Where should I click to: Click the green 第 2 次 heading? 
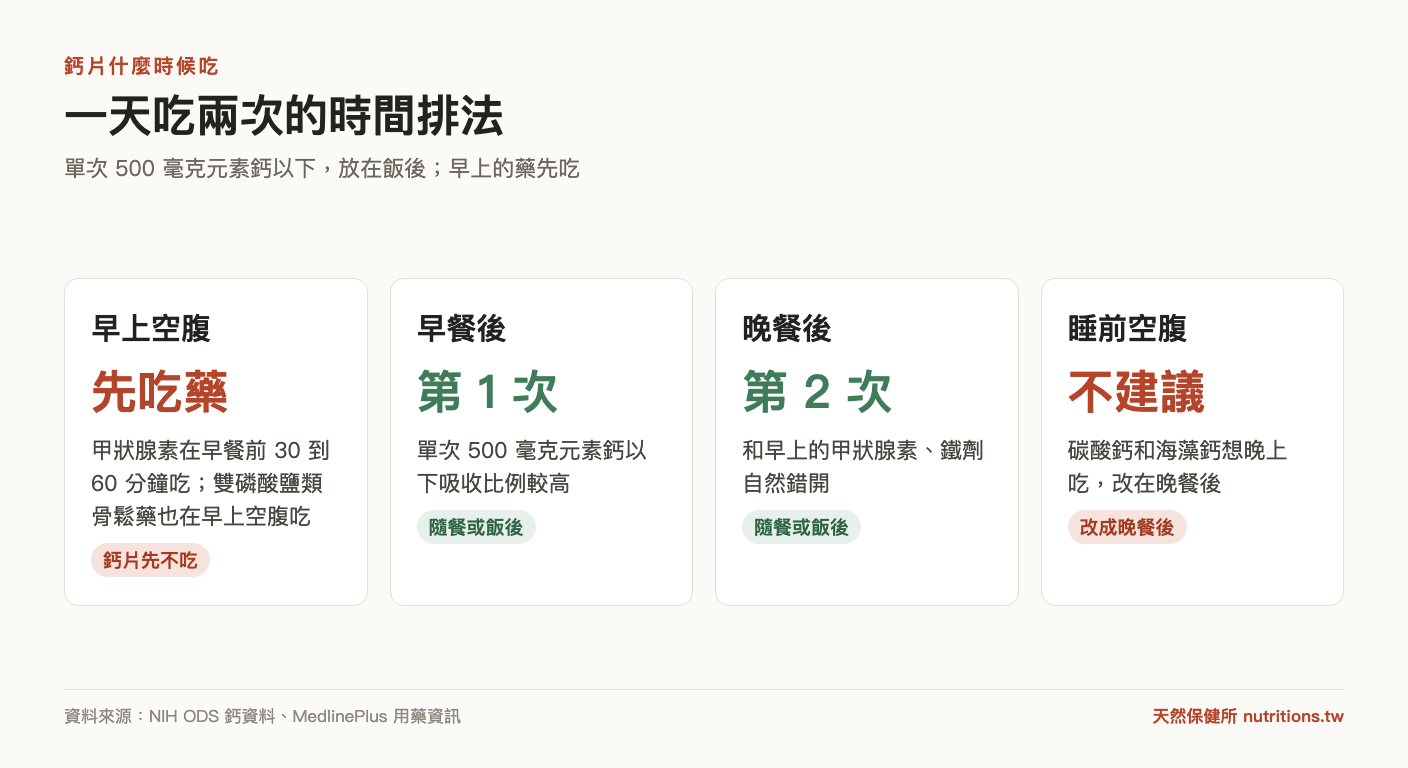tap(817, 392)
